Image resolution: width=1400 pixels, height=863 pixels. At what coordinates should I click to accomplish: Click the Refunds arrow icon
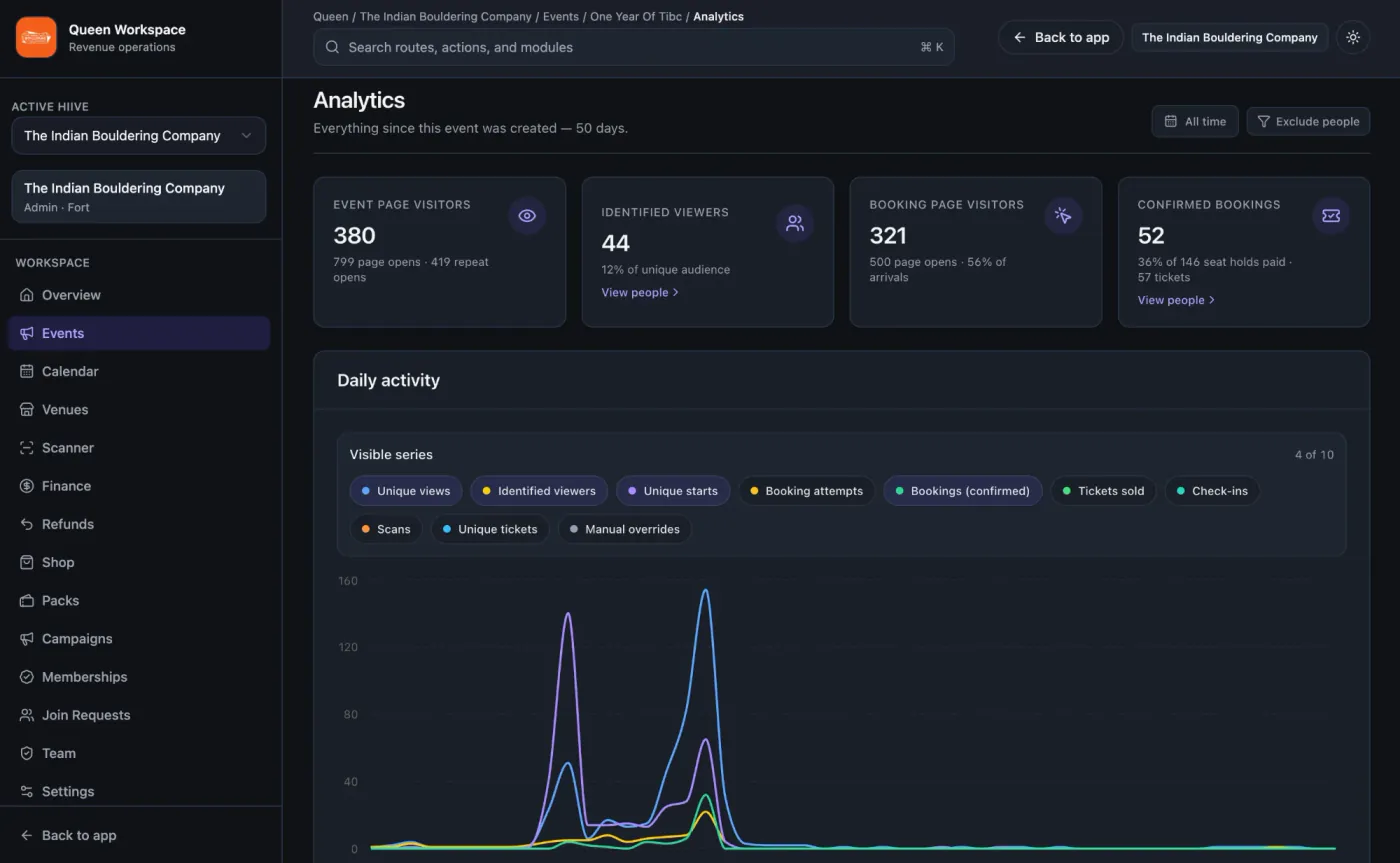(27, 524)
